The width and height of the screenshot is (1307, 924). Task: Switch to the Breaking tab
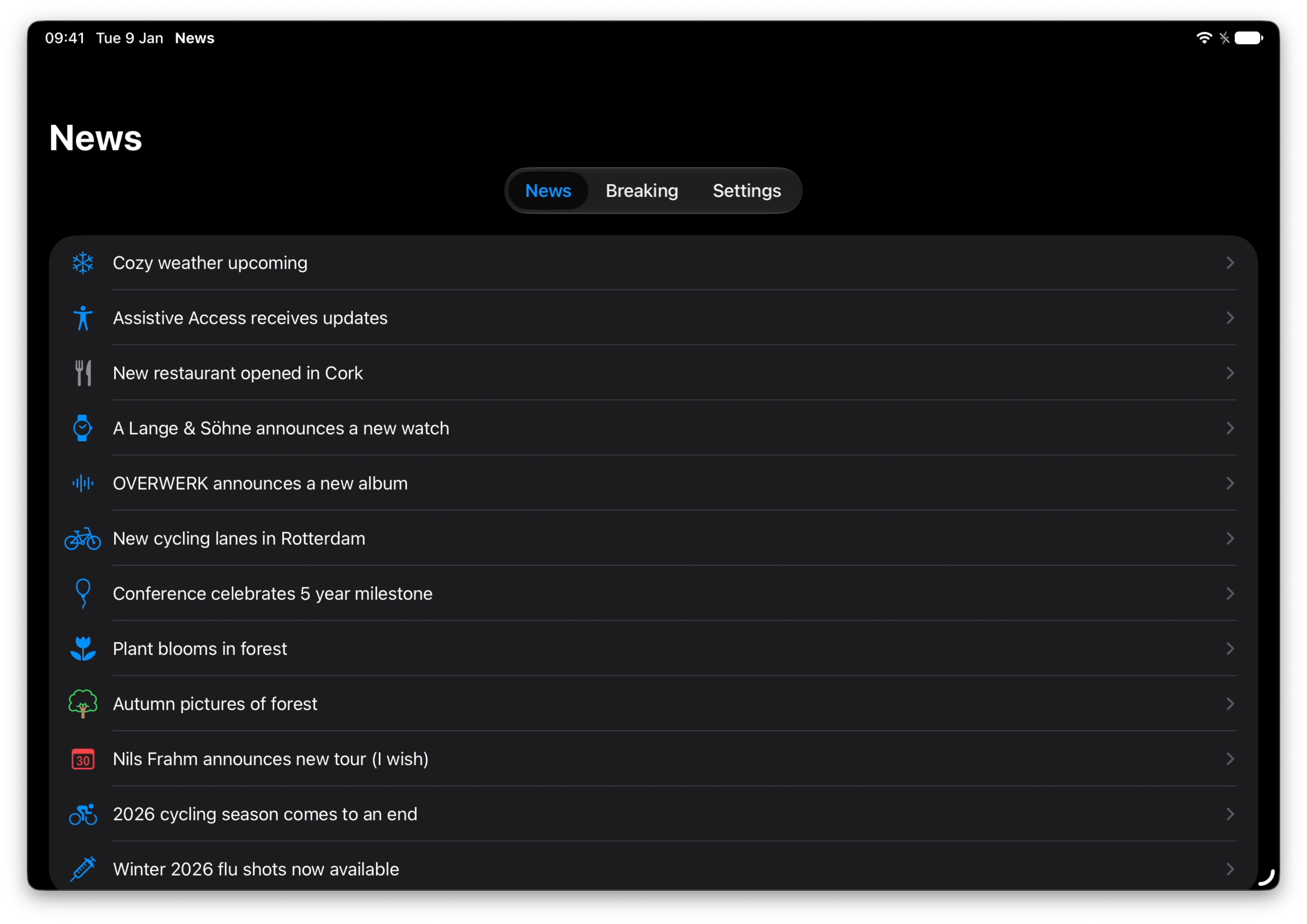point(642,190)
